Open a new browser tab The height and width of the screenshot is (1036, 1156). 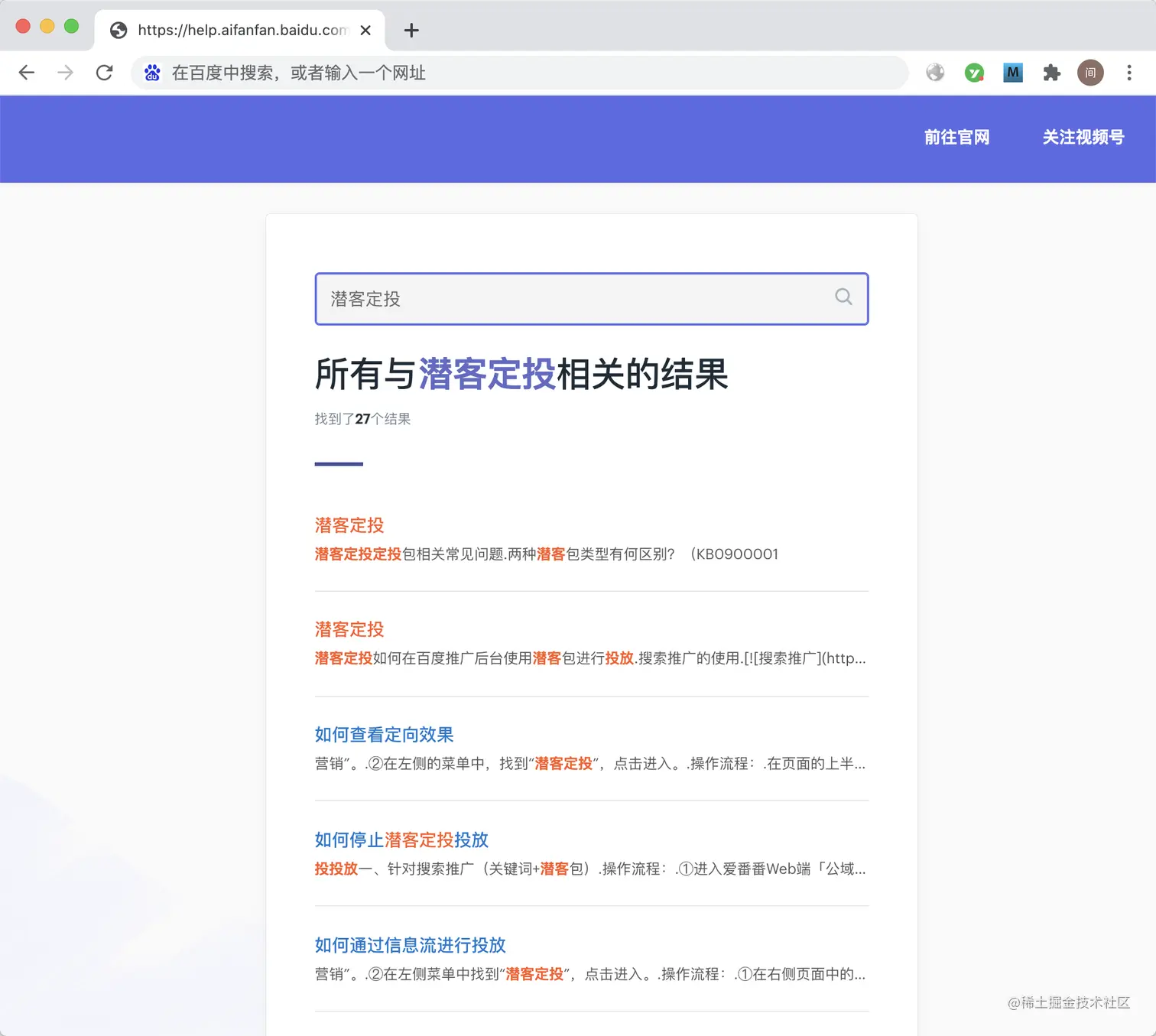411,30
